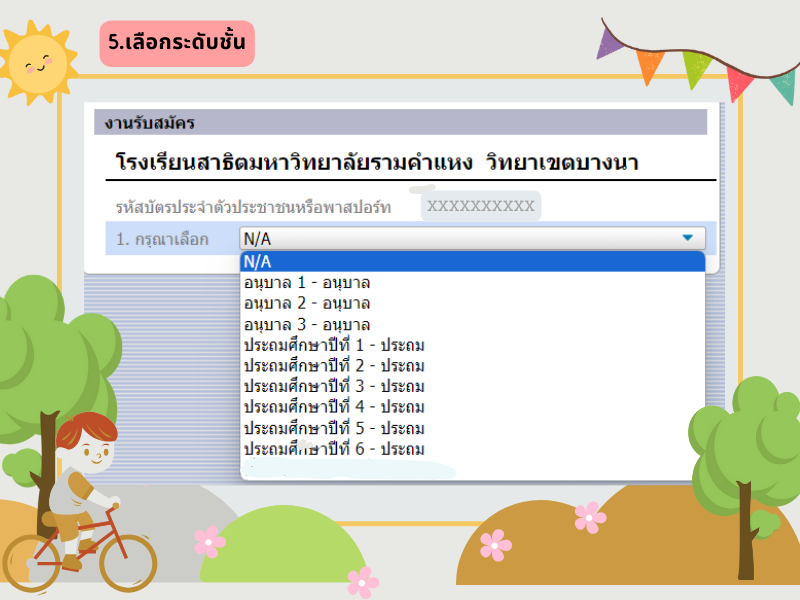Image resolution: width=800 pixels, height=600 pixels.
Task: Select ประถมศึกษาปีที่ 5 - ประถม option
Action: [472, 428]
